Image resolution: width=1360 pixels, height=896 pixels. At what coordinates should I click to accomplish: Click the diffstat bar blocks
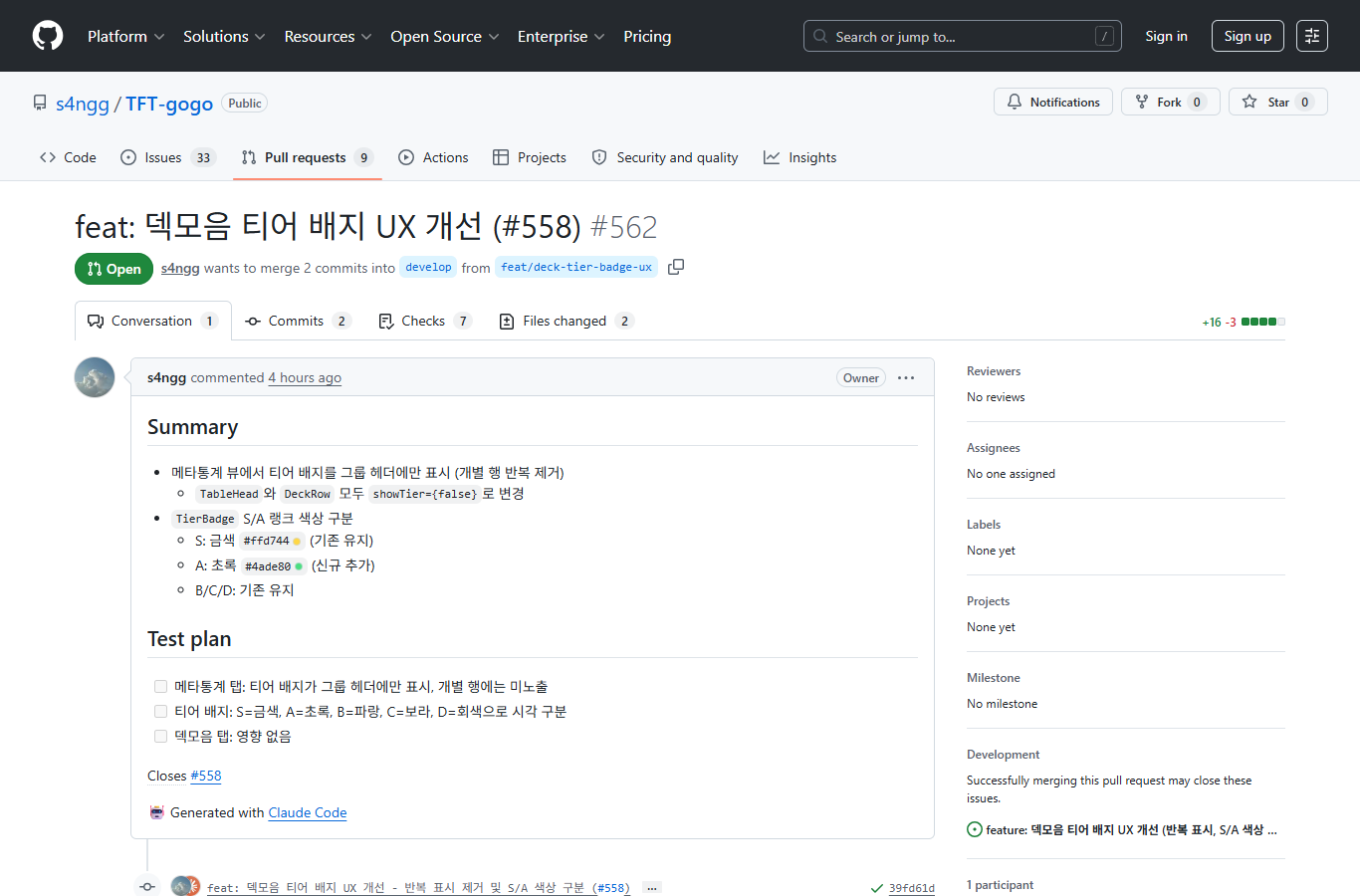click(x=1263, y=322)
